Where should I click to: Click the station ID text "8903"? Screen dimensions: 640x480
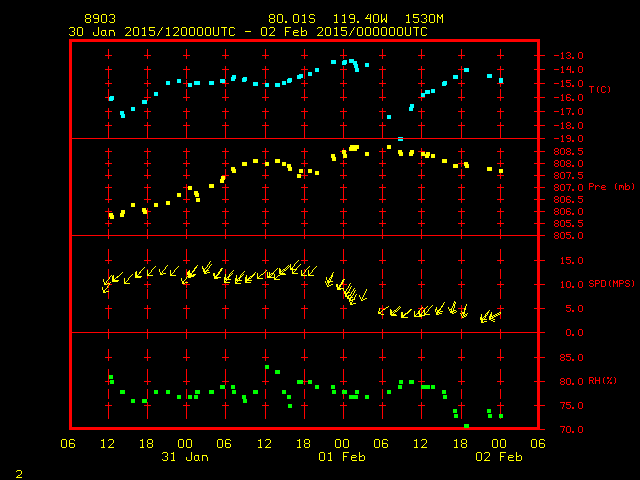100,19
